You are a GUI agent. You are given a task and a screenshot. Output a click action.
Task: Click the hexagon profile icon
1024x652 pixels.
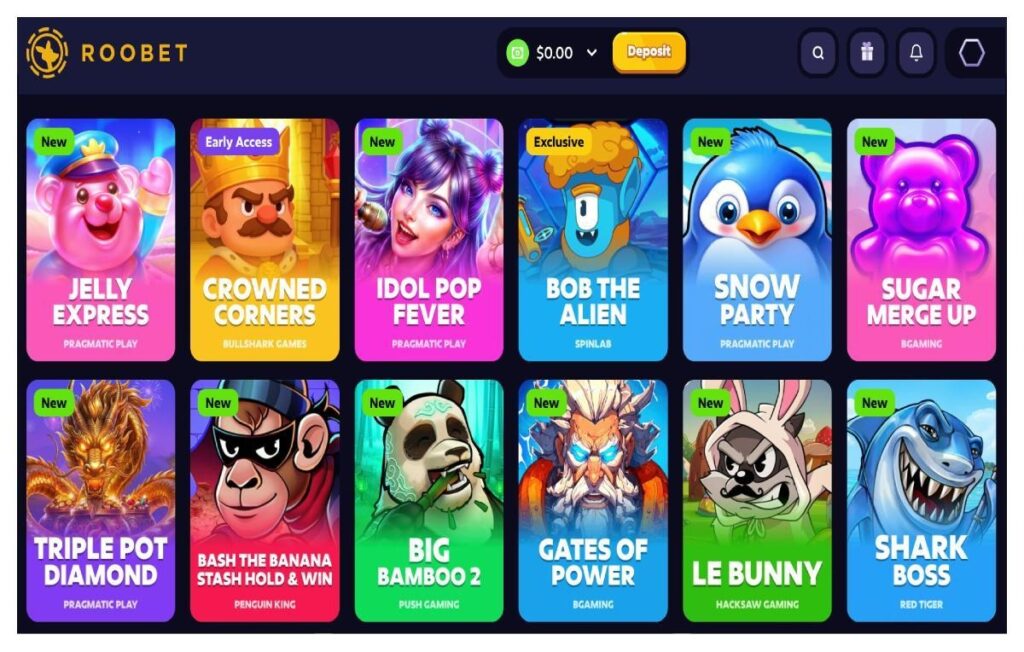(971, 53)
